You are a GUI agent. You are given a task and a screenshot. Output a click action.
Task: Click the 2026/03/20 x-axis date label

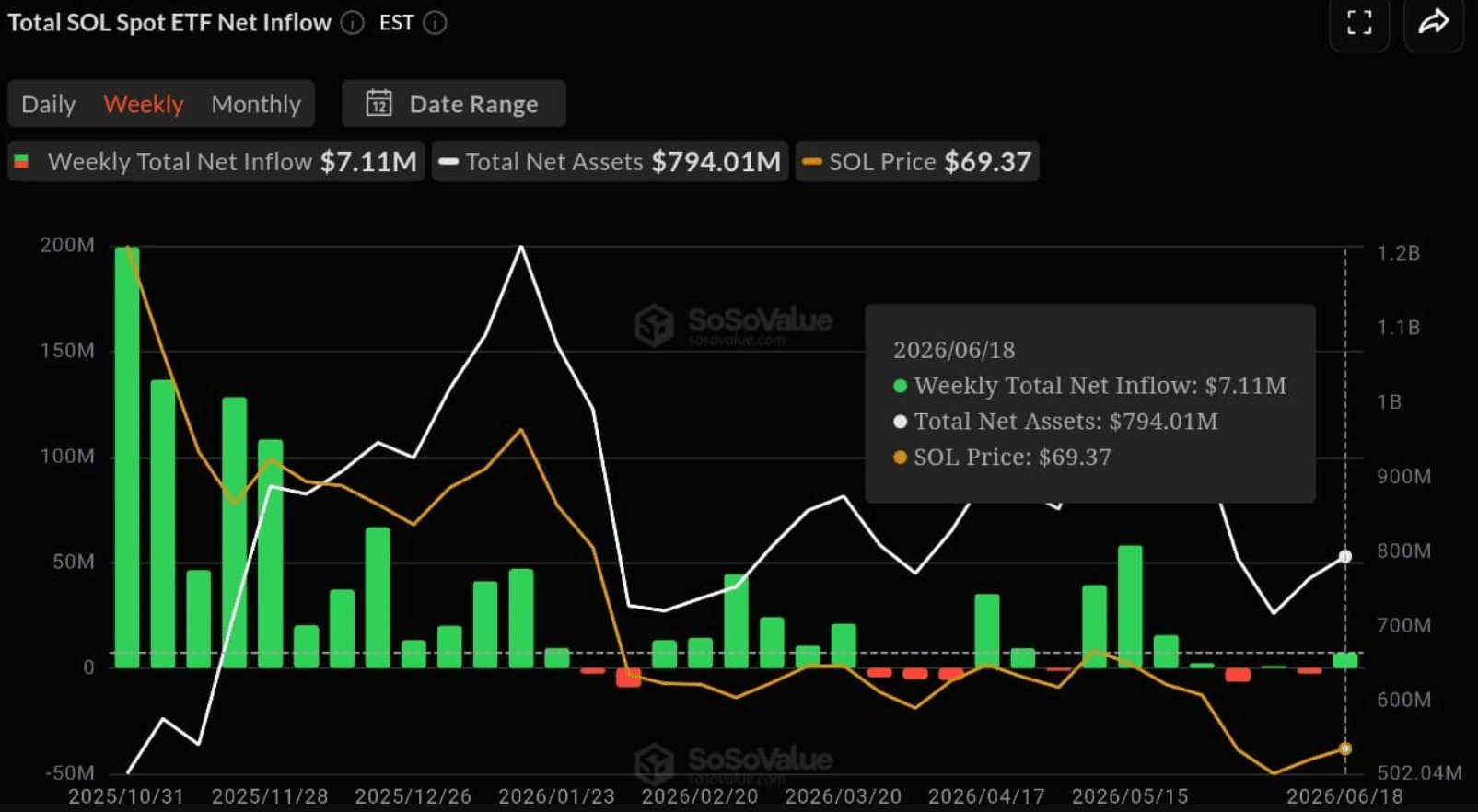(x=843, y=796)
